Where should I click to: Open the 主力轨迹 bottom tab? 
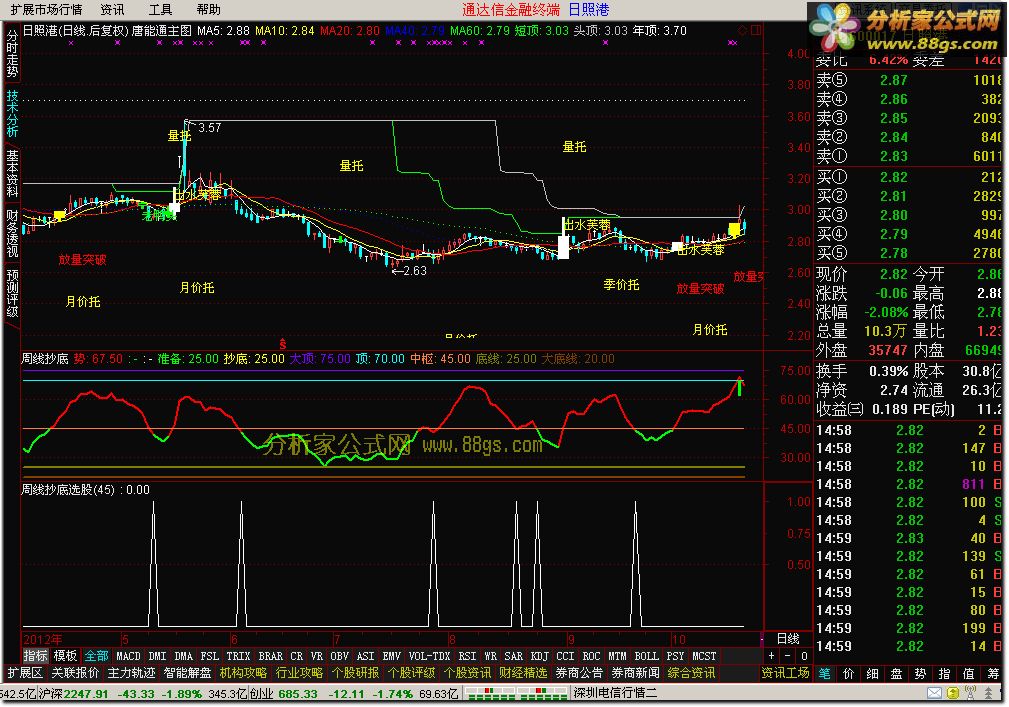(131, 672)
